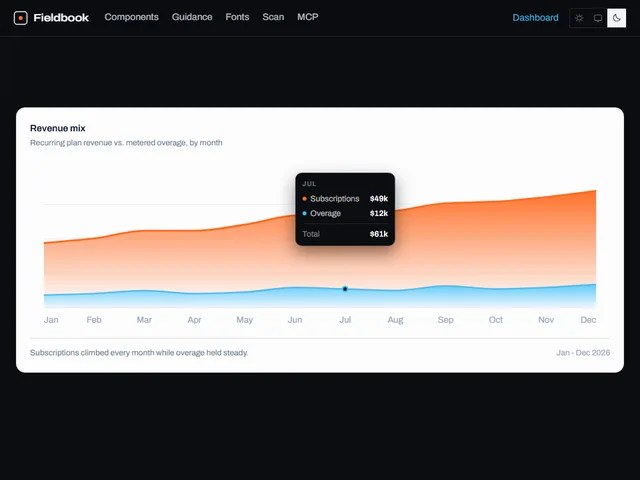Open the Dashboard link
The width and height of the screenshot is (640, 480).
click(x=535, y=18)
